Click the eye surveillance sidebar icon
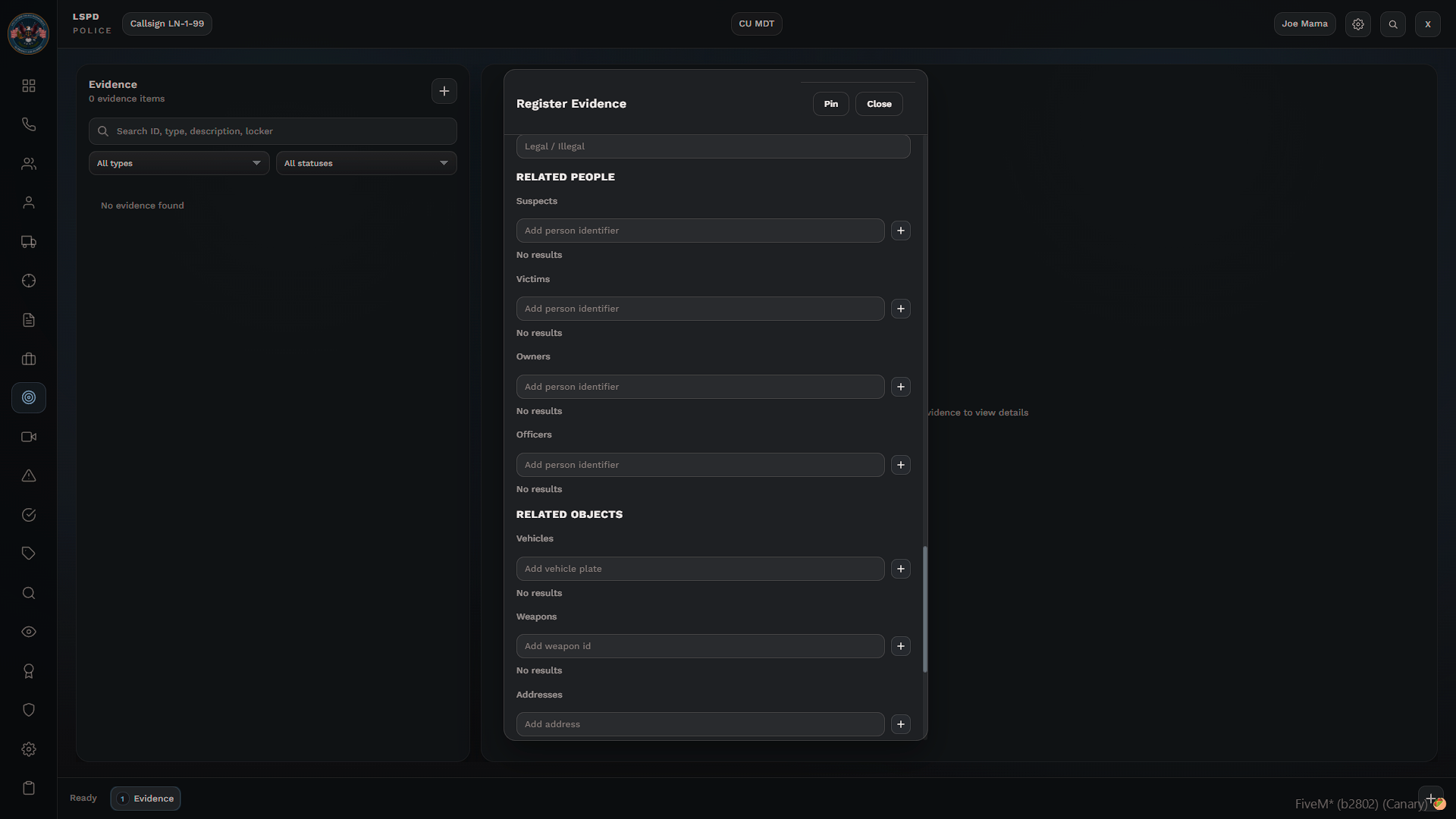 (x=29, y=632)
